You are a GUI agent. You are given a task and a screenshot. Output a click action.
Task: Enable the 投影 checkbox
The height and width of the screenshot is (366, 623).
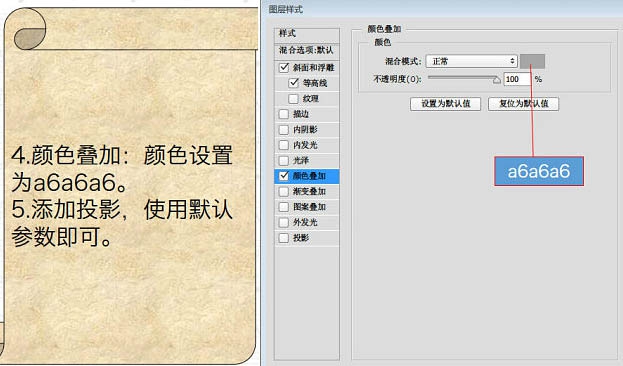click(284, 238)
